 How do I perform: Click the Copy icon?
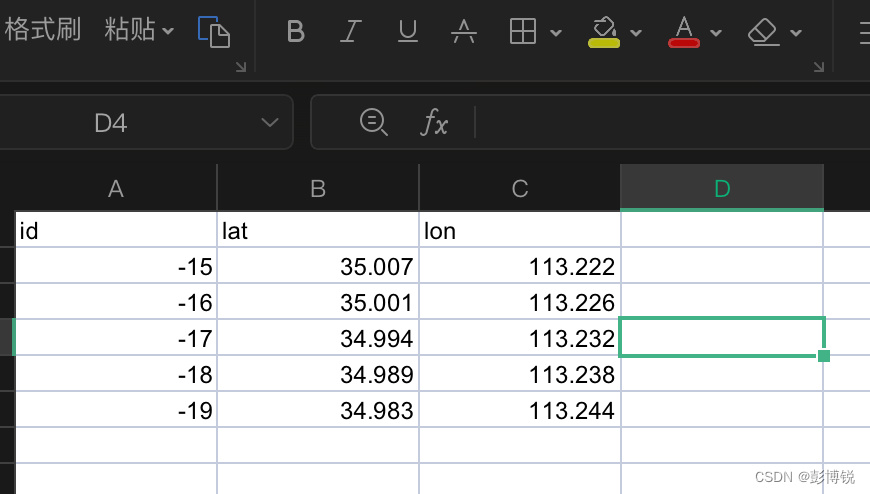pyautogui.click(x=214, y=32)
